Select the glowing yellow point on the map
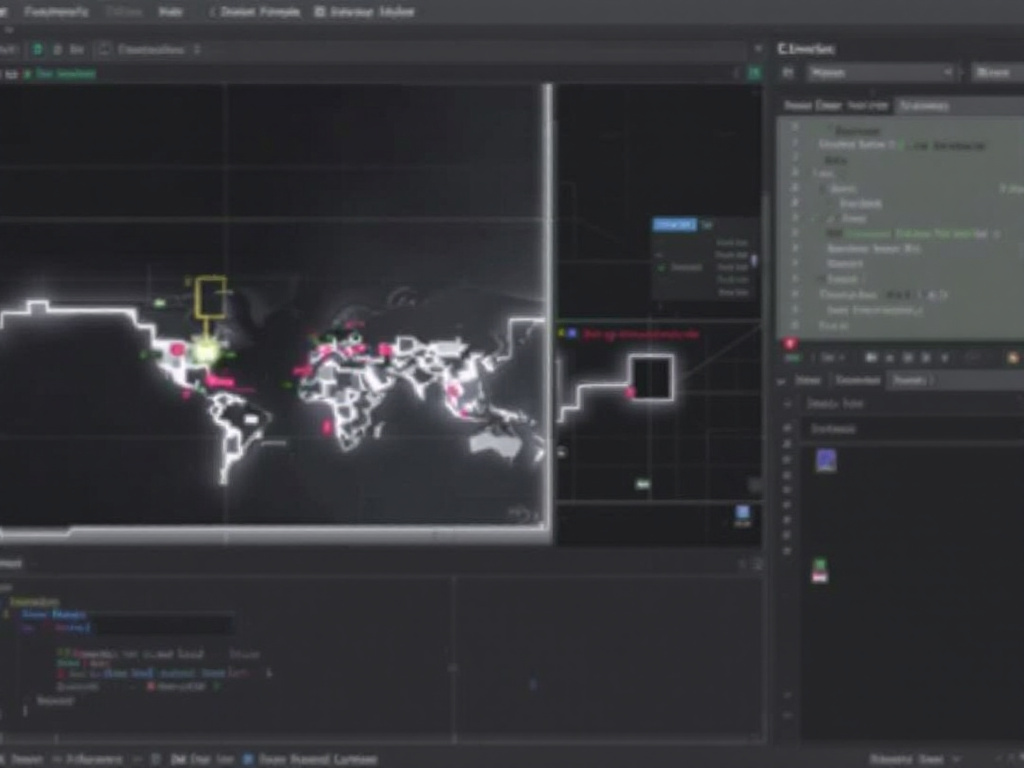This screenshot has width=1024, height=768. [x=206, y=351]
